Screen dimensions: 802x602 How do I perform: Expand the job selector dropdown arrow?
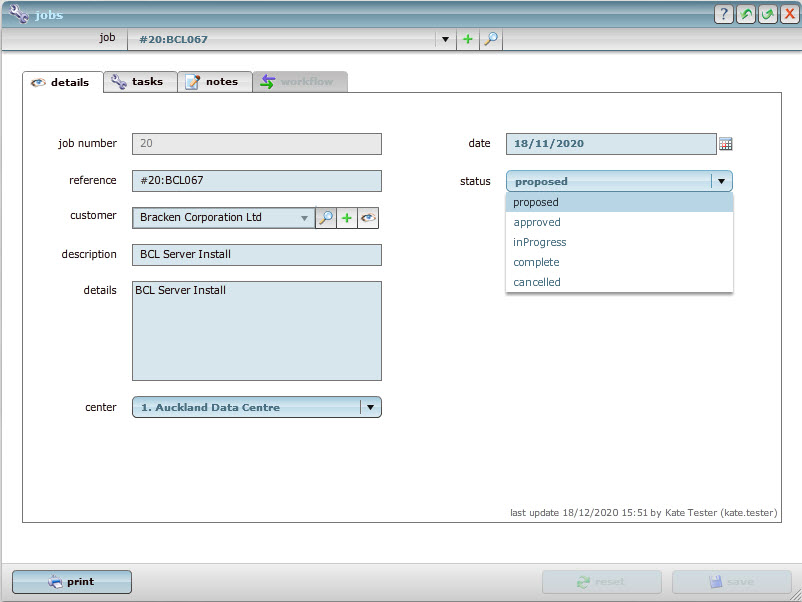(x=445, y=40)
